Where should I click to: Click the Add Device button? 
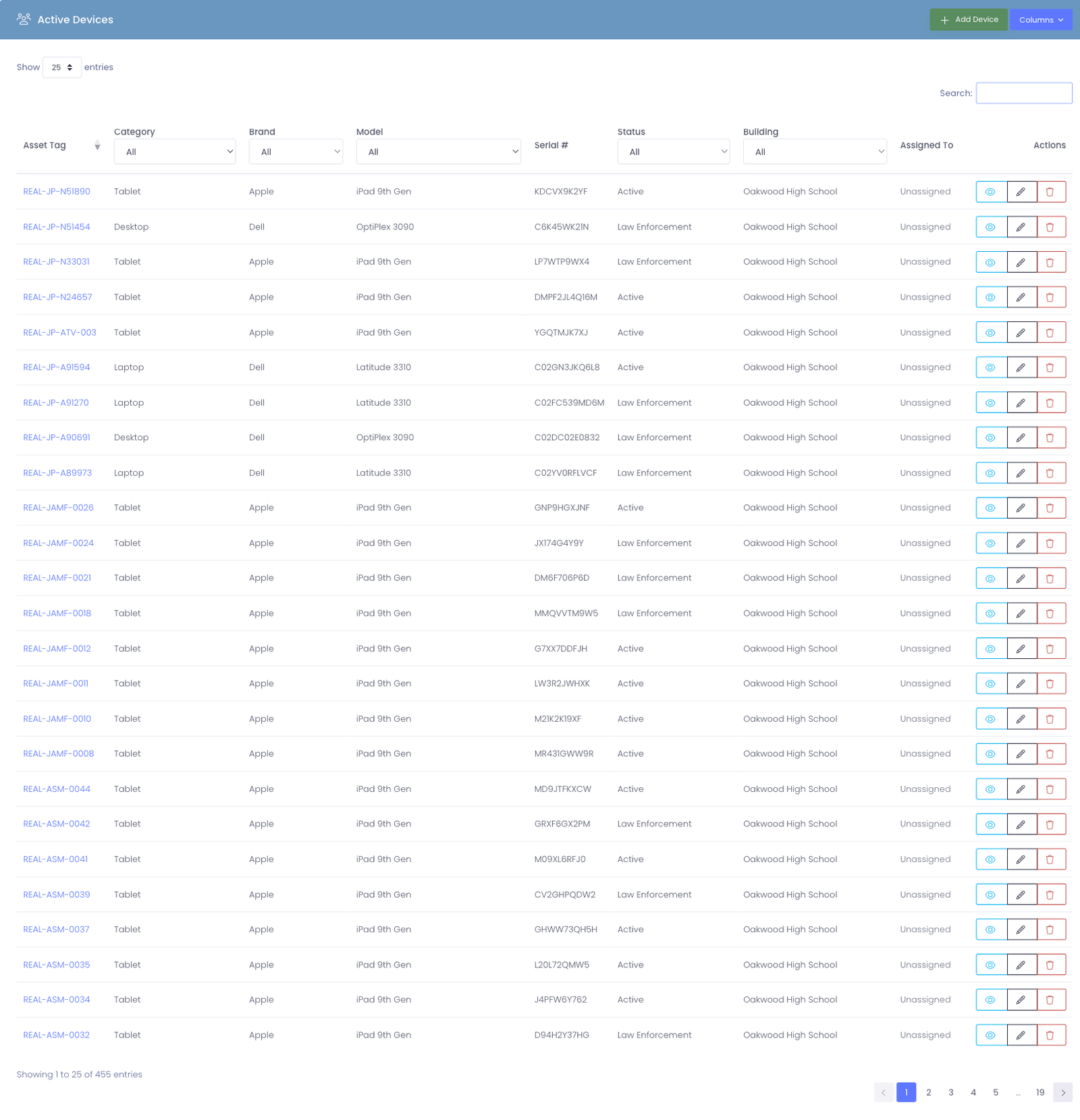coord(969,20)
